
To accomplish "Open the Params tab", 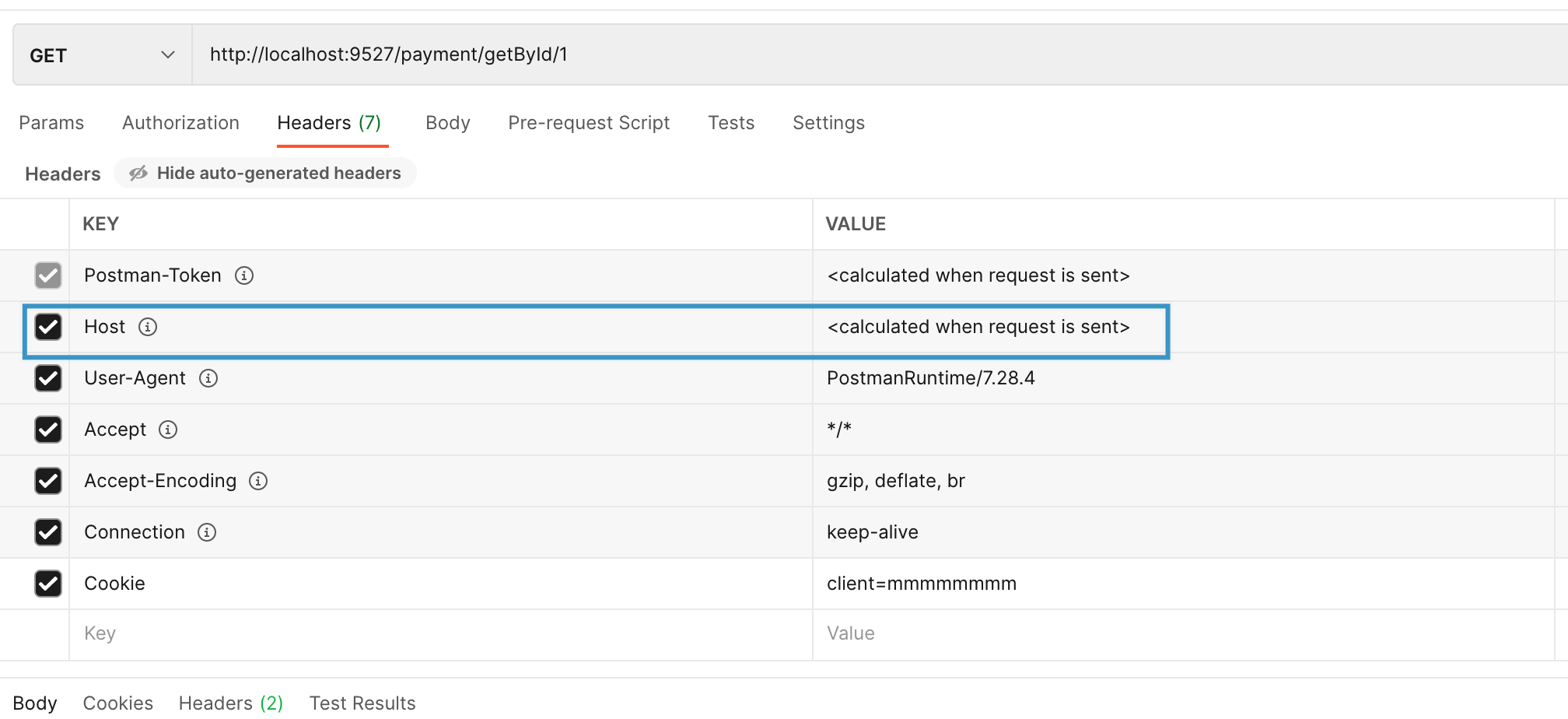I will 51,123.
